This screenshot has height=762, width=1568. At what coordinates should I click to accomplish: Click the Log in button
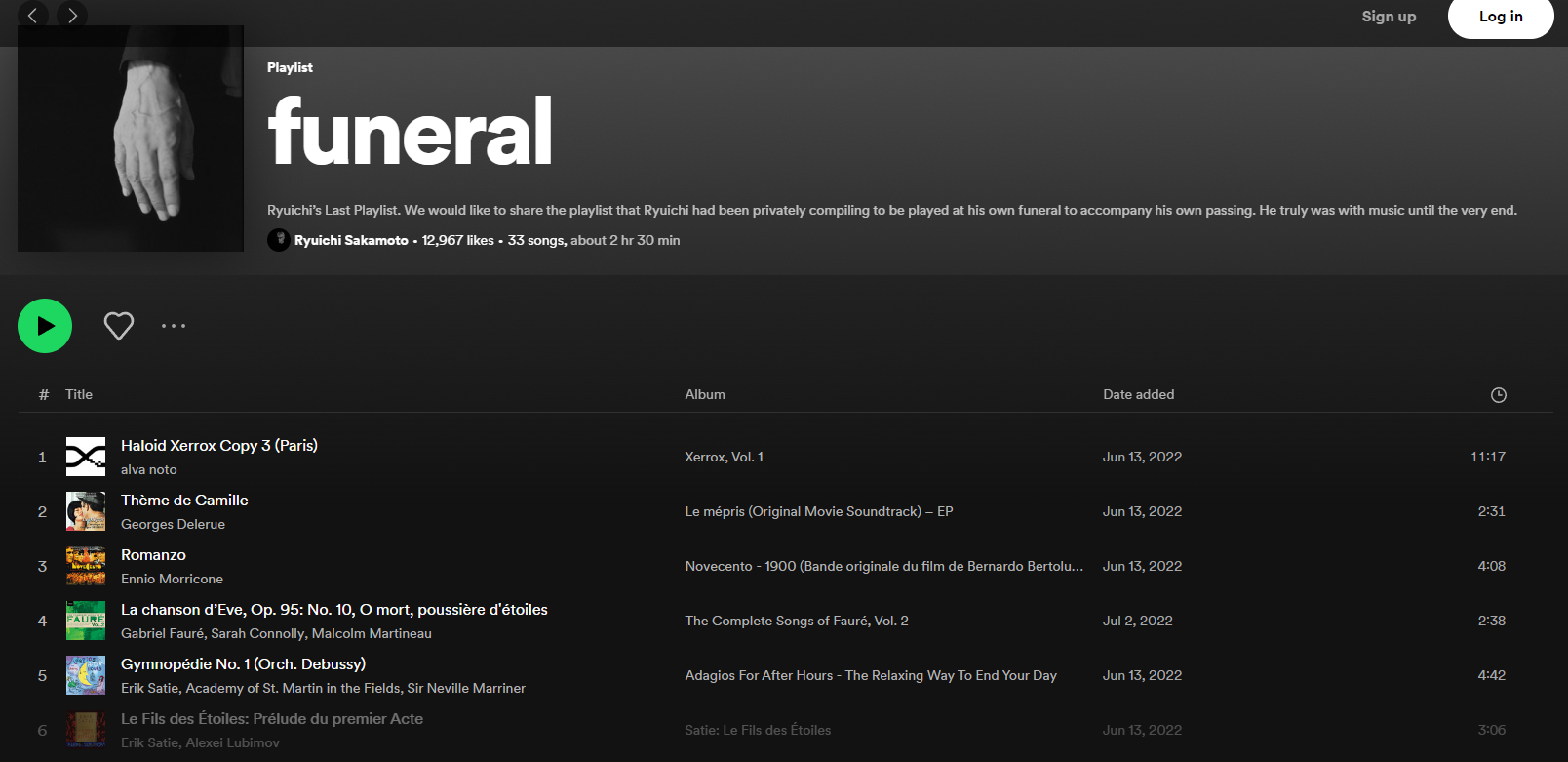point(1501,17)
